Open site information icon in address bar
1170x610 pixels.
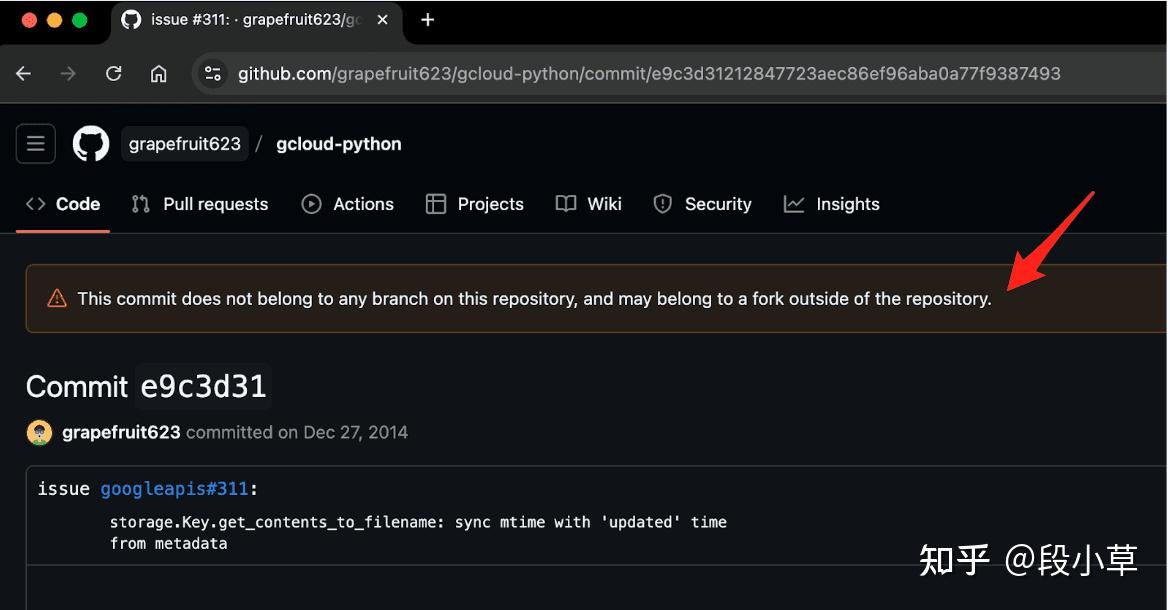(x=213, y=73)
